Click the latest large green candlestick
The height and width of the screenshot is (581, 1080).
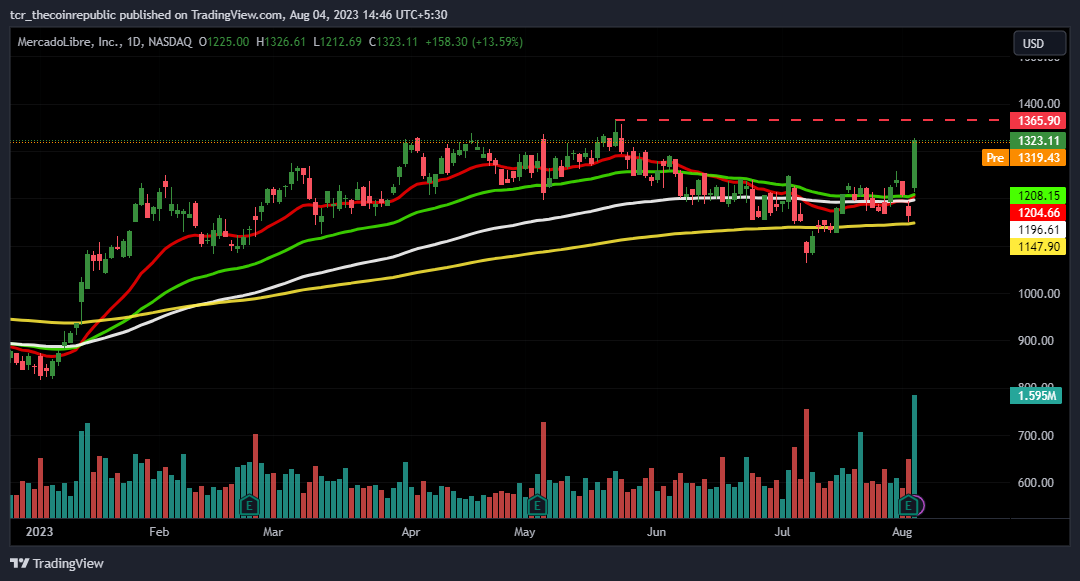click(915, 165)
